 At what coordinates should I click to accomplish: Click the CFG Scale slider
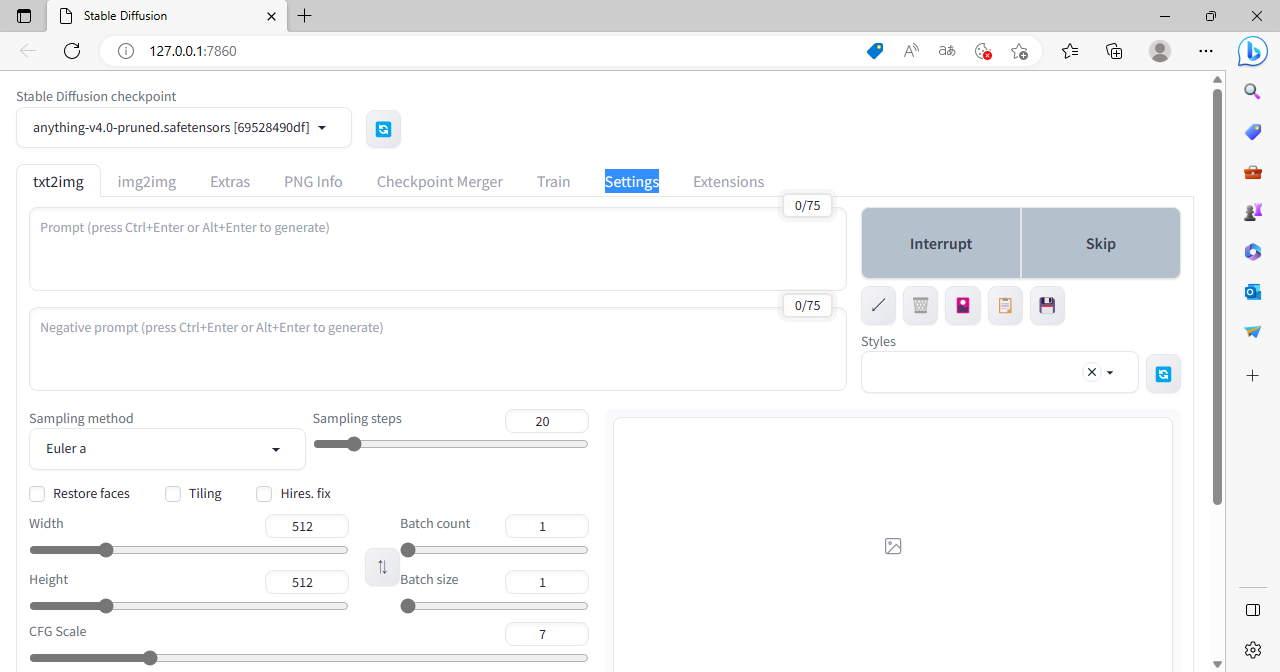(309, 658)
